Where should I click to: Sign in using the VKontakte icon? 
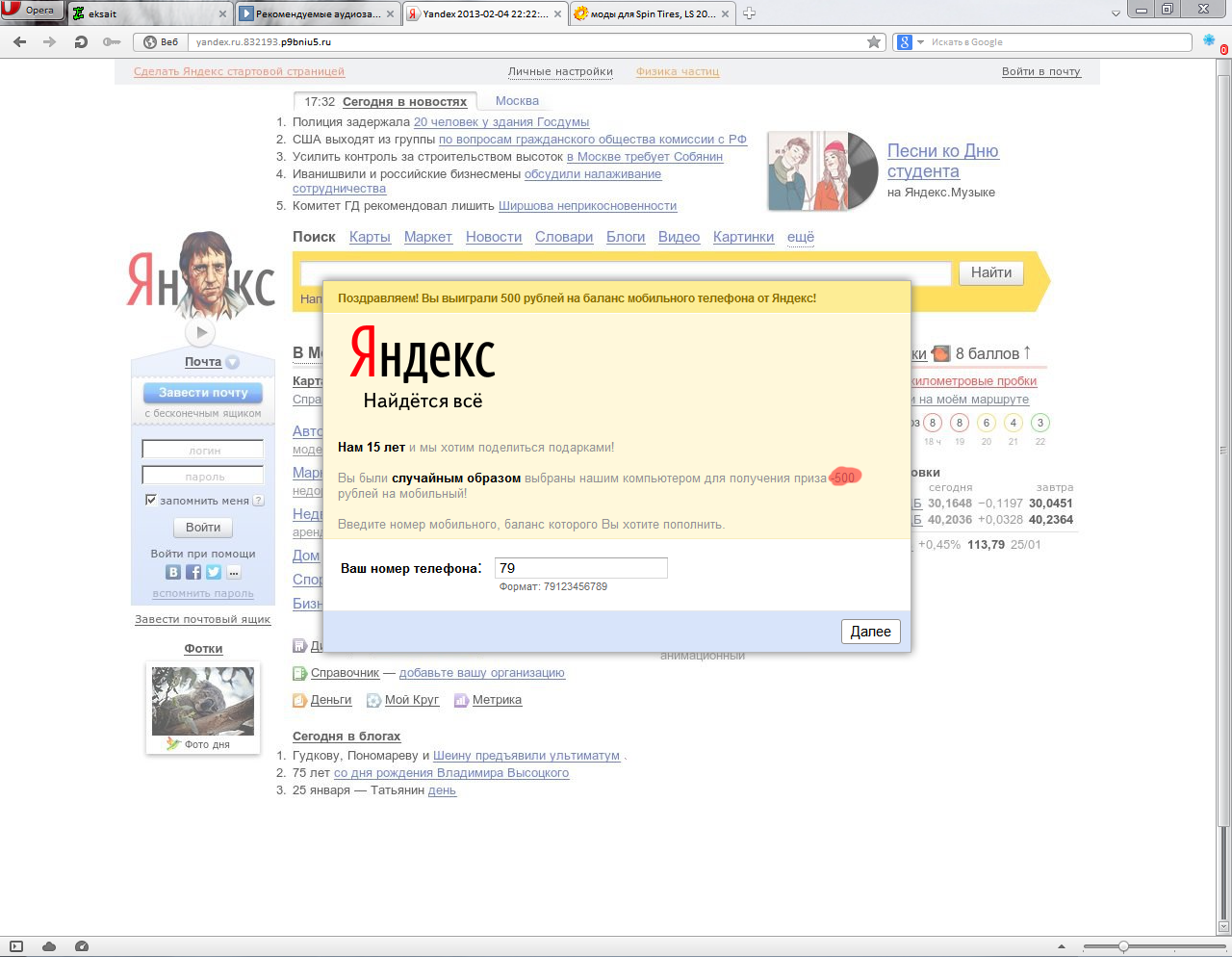point(173,572)
